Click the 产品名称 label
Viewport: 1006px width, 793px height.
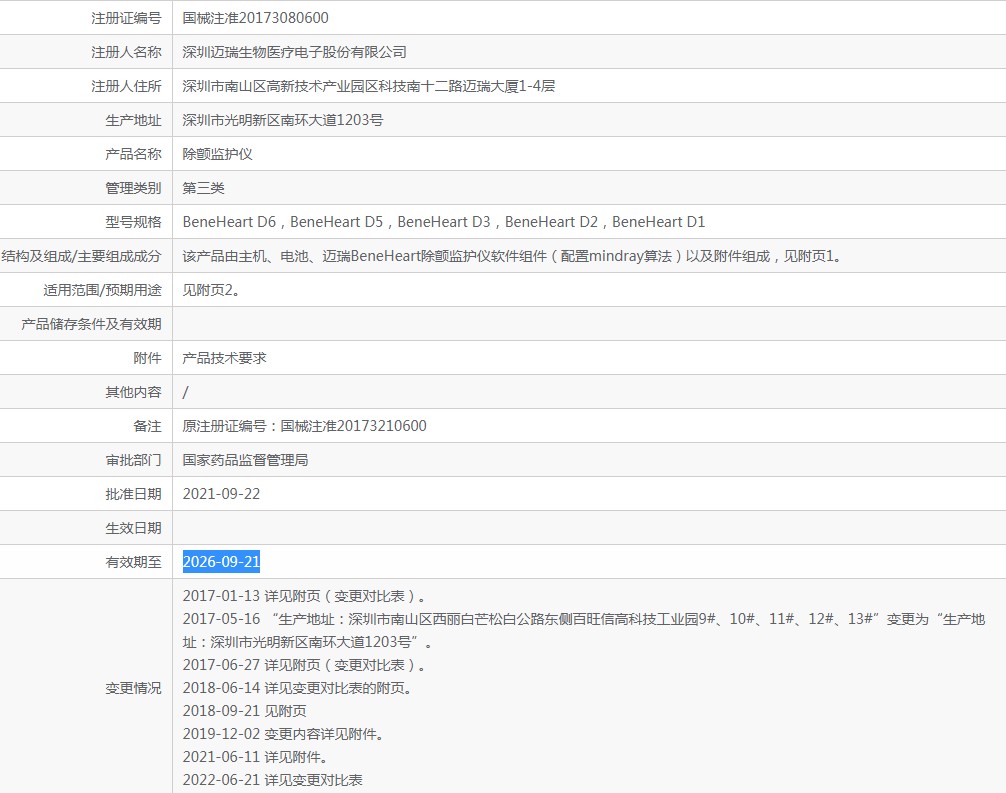[133, 154]
